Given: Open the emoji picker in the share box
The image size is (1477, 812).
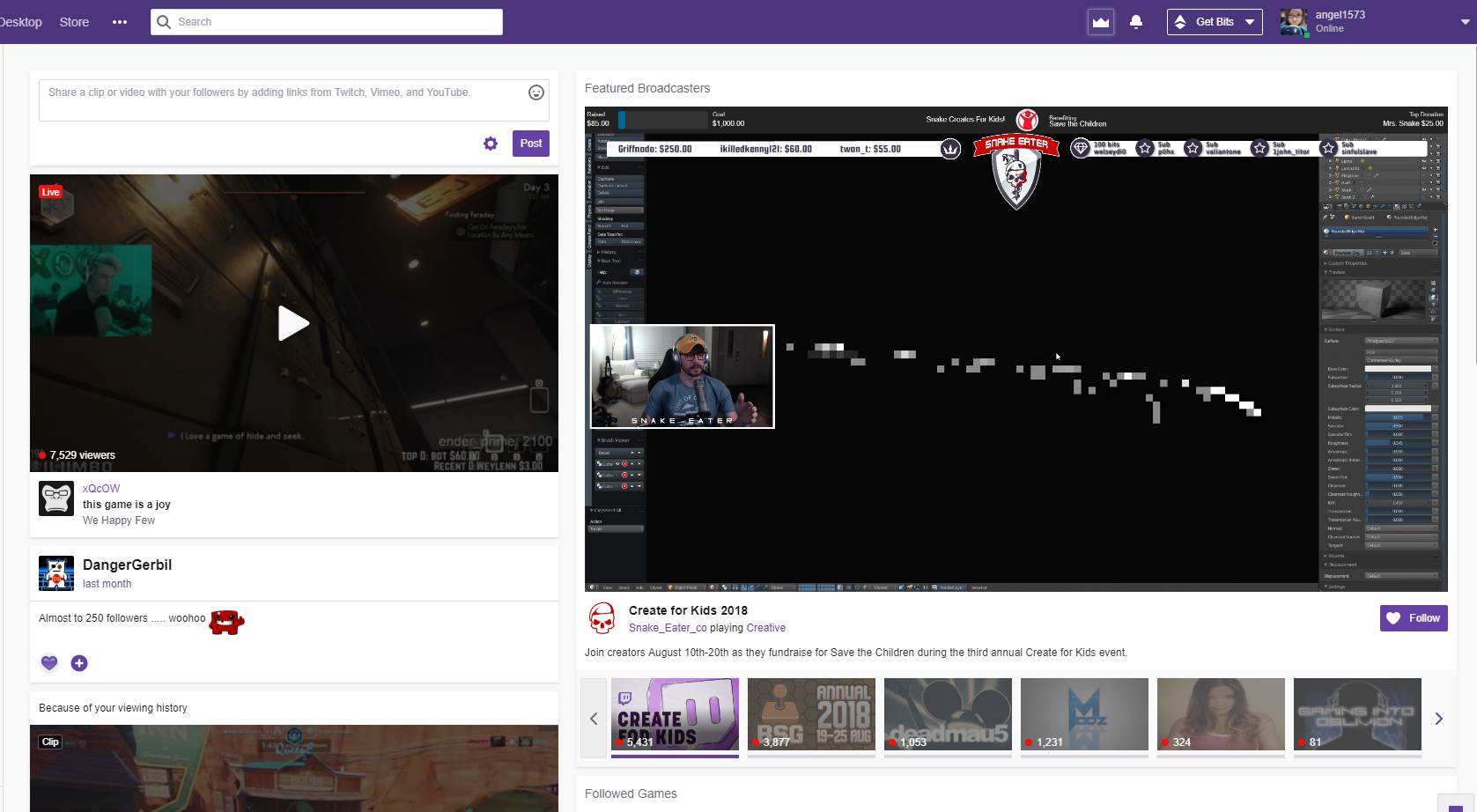Looking at the screenshot, I should [536, 92].
